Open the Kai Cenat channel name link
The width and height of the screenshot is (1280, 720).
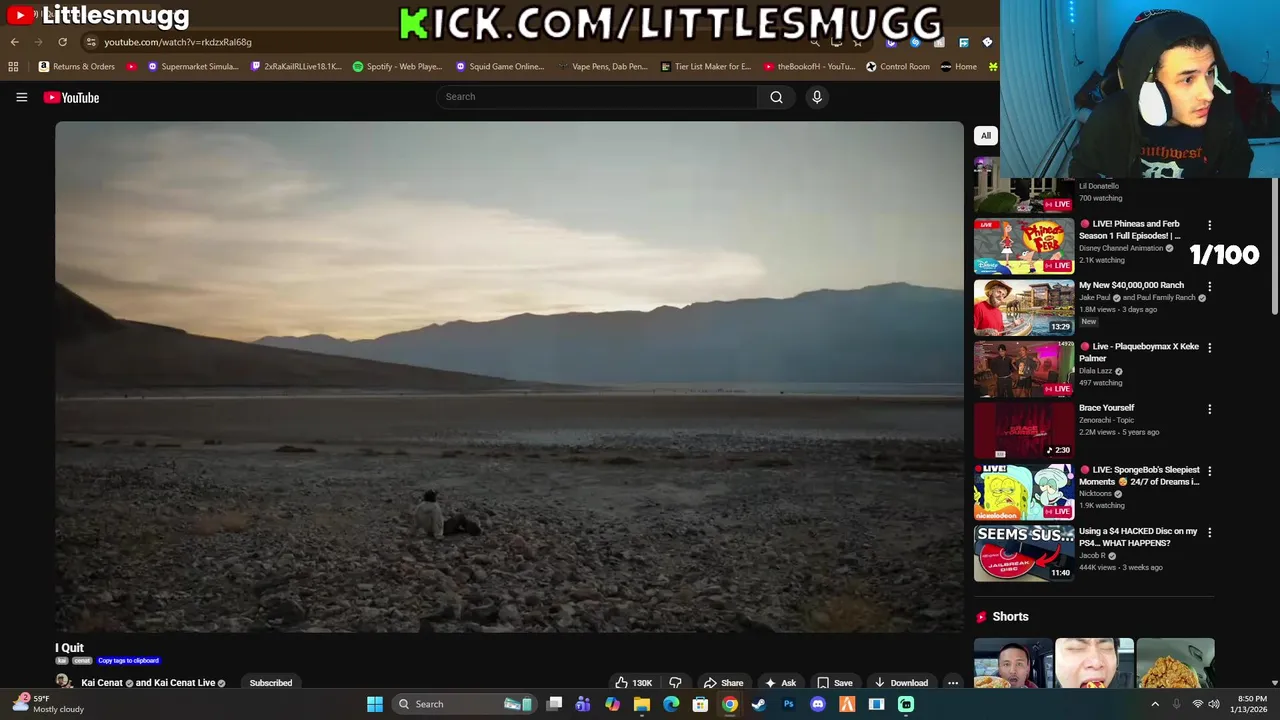pos(102,683)
